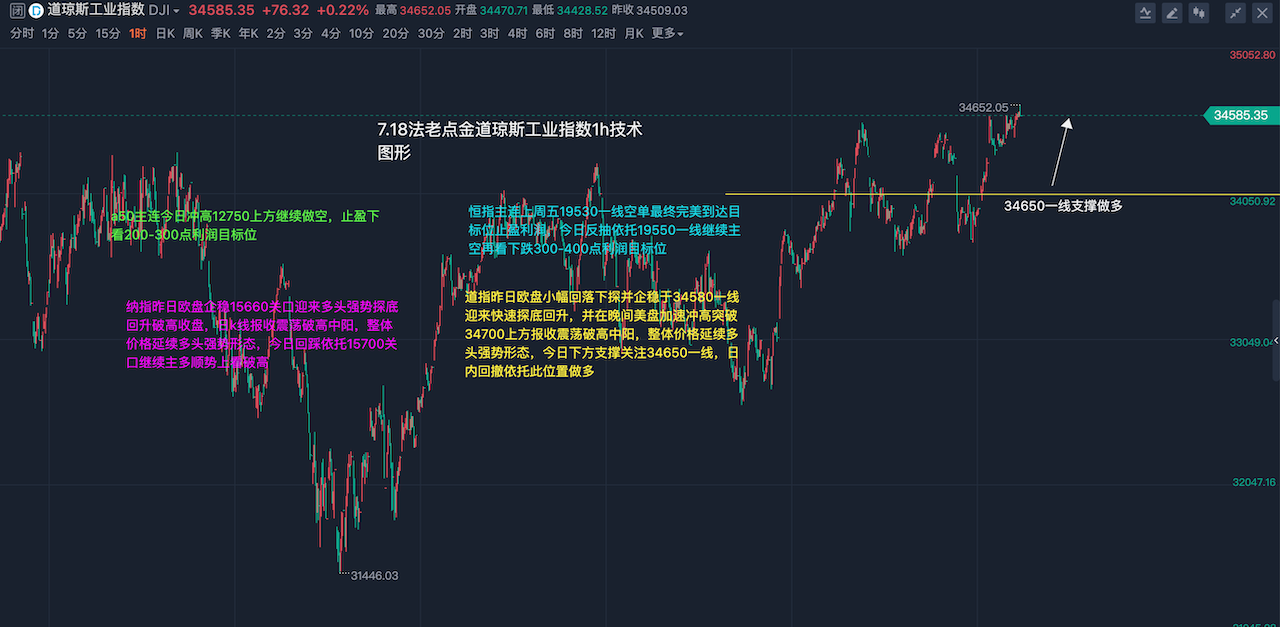Open the DJI symbol dropdown arrow

[177, 11]
